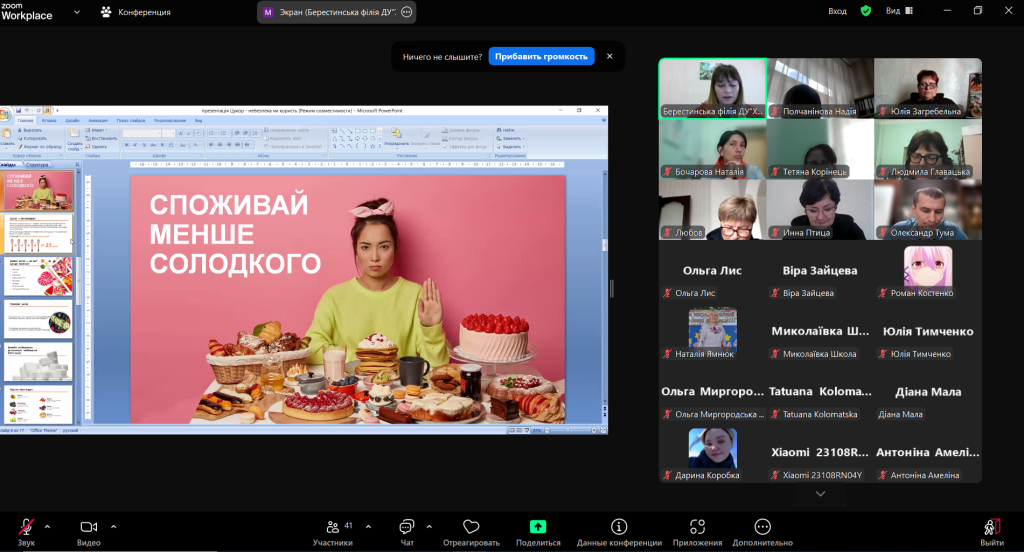
Task: Click the Вход sign-in link
Action: pyautogui.click(x=837, y=11)
